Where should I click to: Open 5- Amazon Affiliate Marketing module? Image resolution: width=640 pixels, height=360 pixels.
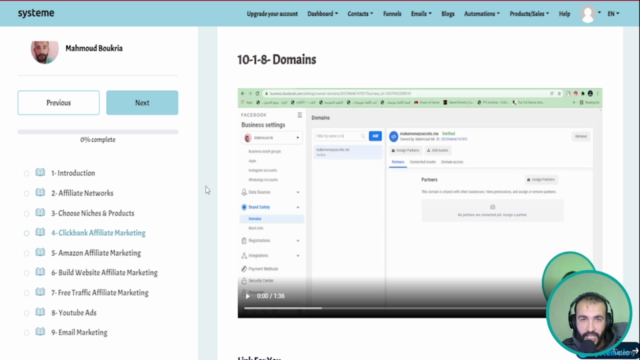pyautogui.click(x=96, y=253)
